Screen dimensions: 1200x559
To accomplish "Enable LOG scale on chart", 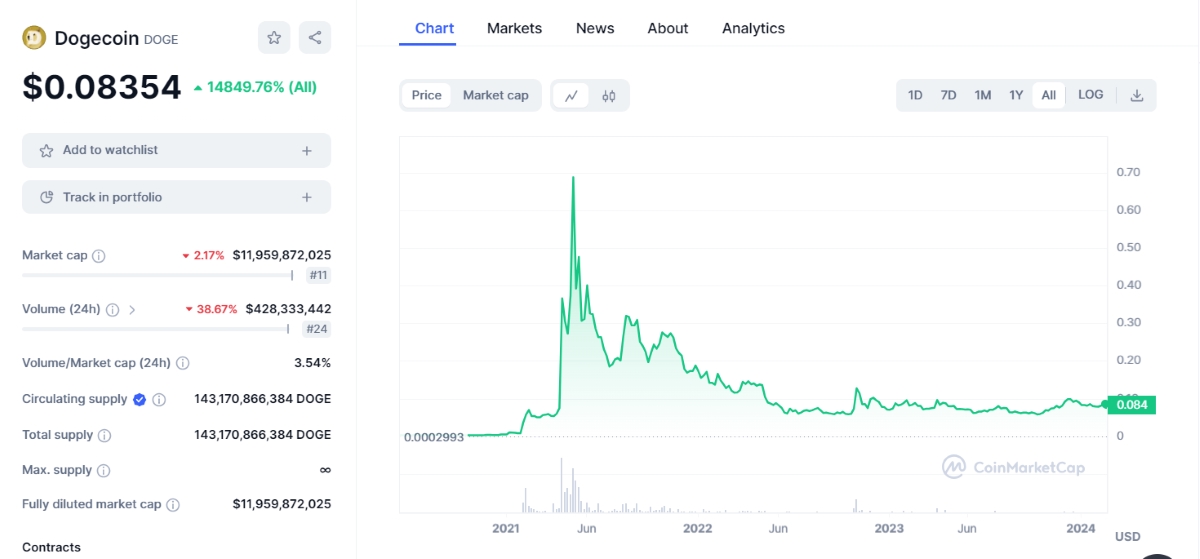I will click(1090, 95).
